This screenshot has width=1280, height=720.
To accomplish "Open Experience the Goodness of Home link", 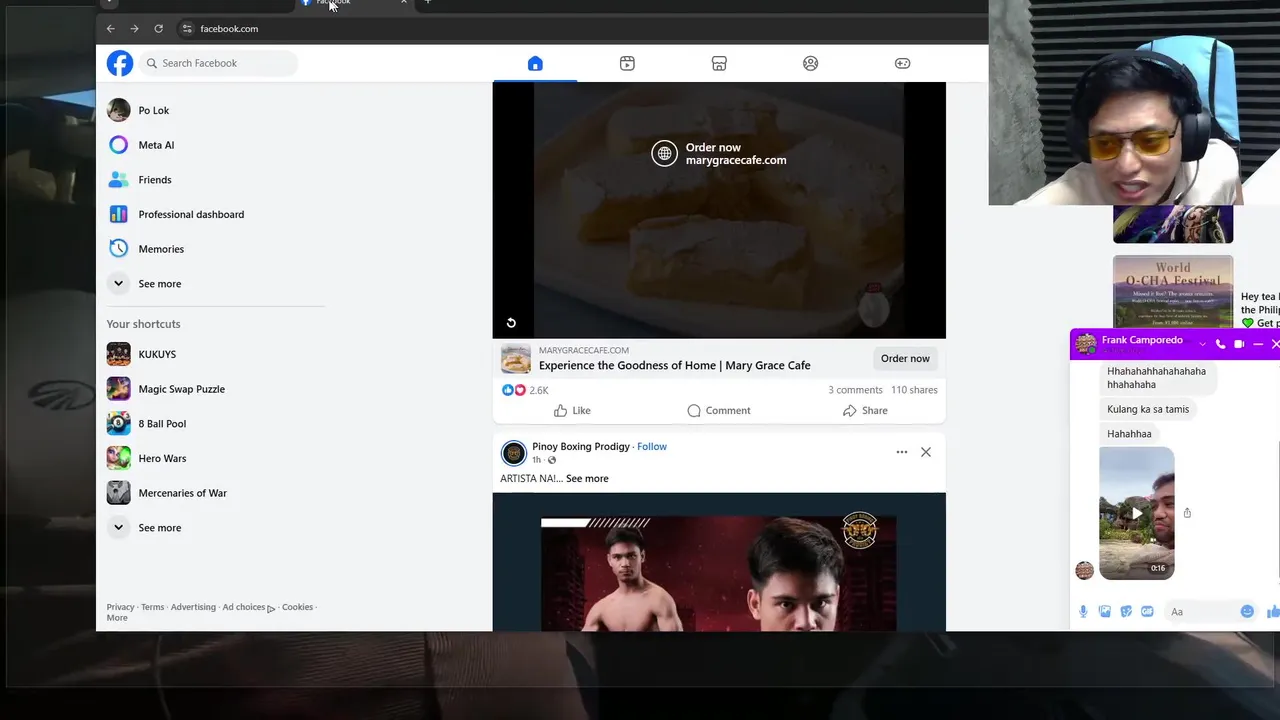I will (675, 365).
